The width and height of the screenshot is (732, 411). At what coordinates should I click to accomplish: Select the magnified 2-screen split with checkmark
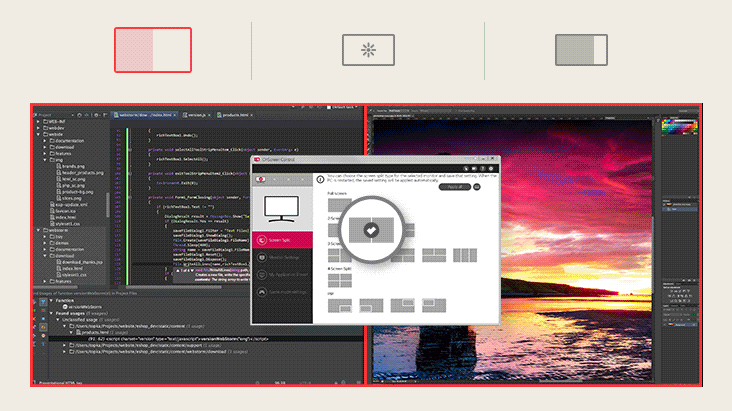coord(371,230)
